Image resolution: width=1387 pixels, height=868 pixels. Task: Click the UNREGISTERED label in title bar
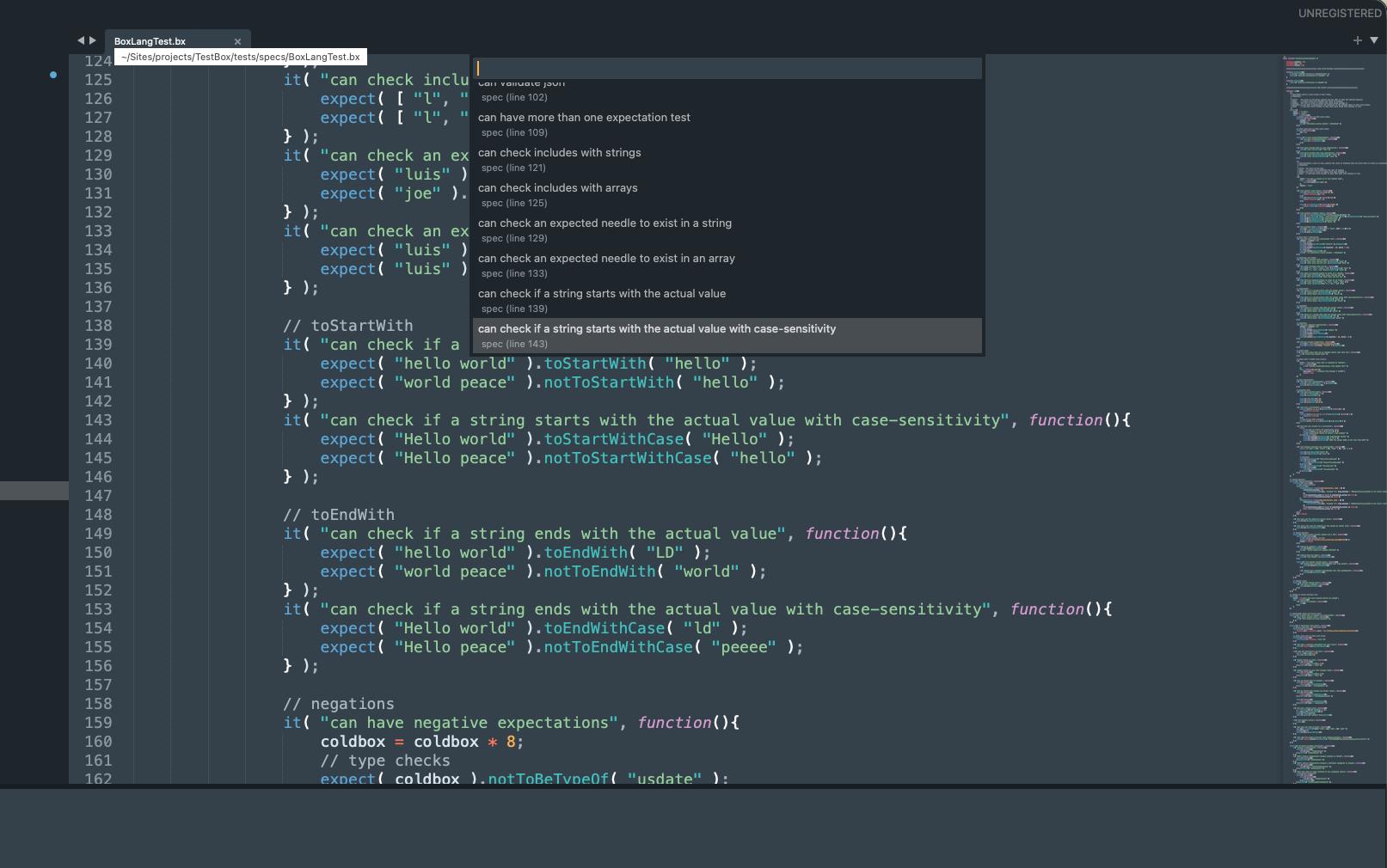(1340, 13)
